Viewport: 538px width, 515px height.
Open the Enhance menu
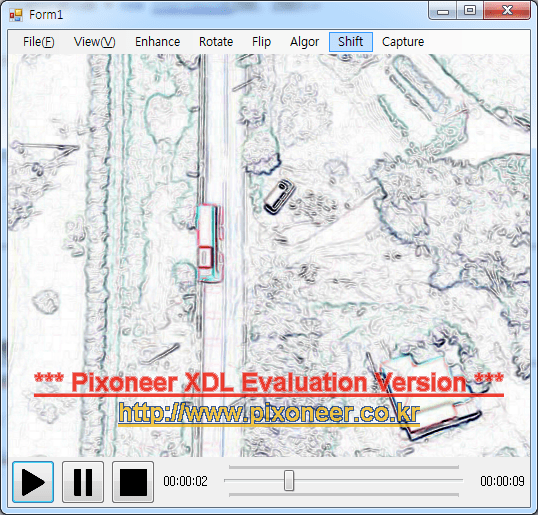pyautogui.click(x=157, y=42)
